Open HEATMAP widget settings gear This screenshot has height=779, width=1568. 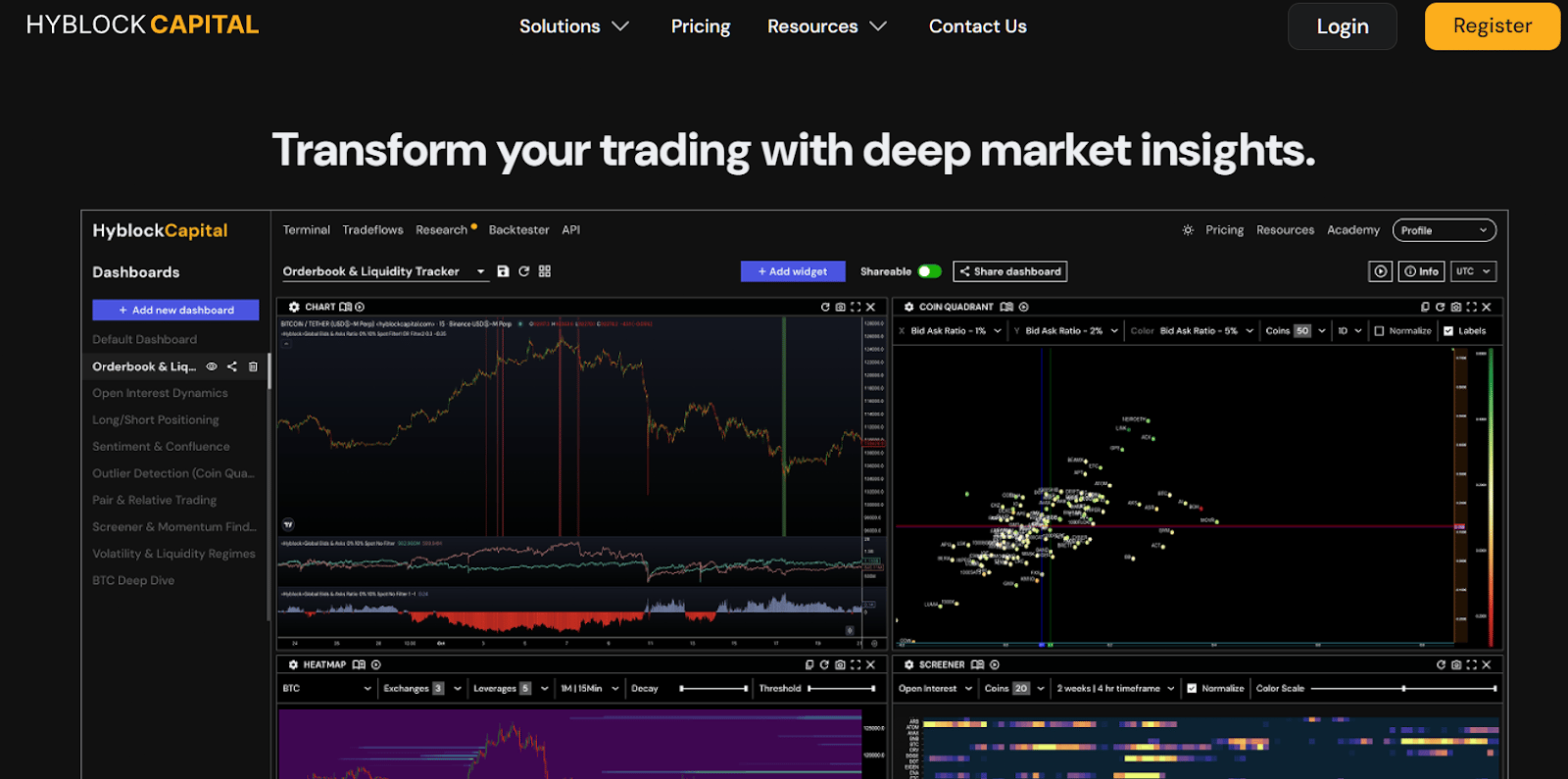(293, 664)
